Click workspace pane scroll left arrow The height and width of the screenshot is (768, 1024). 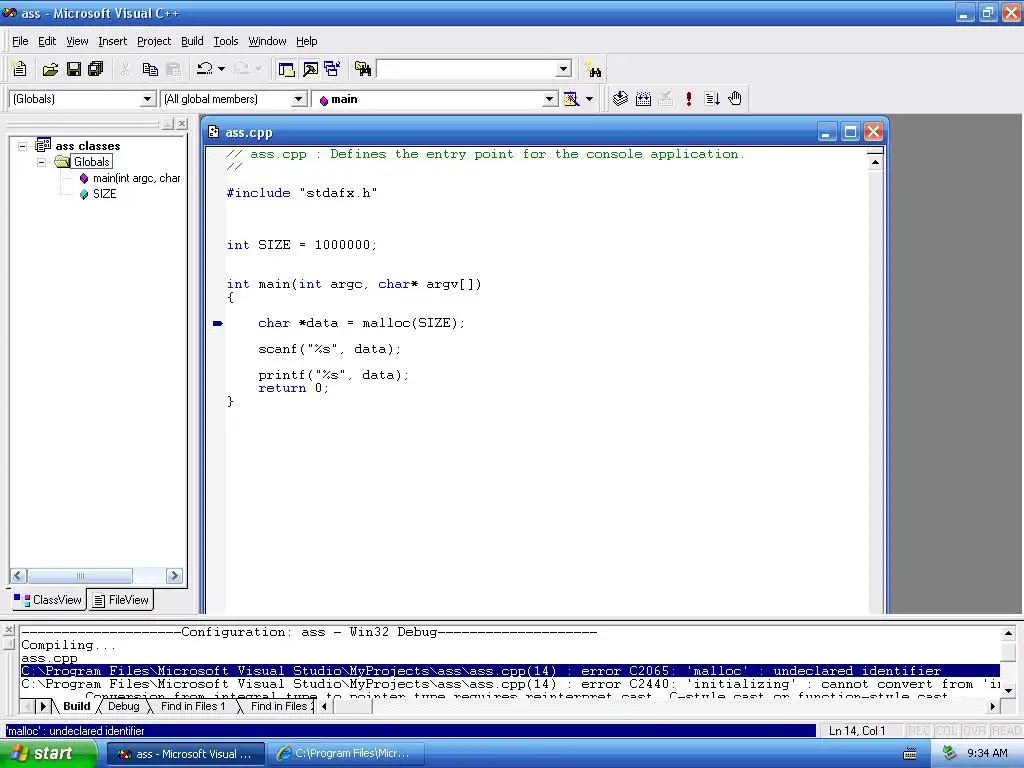18,575
